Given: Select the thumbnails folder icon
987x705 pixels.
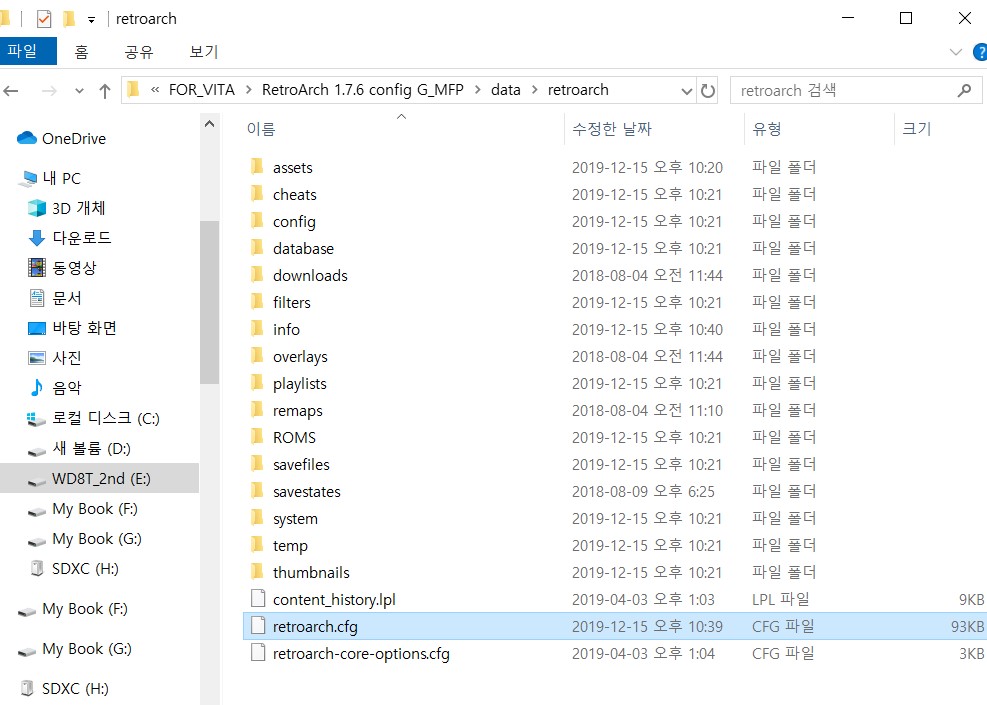Looking at the screenshot, I should [257, 572].
